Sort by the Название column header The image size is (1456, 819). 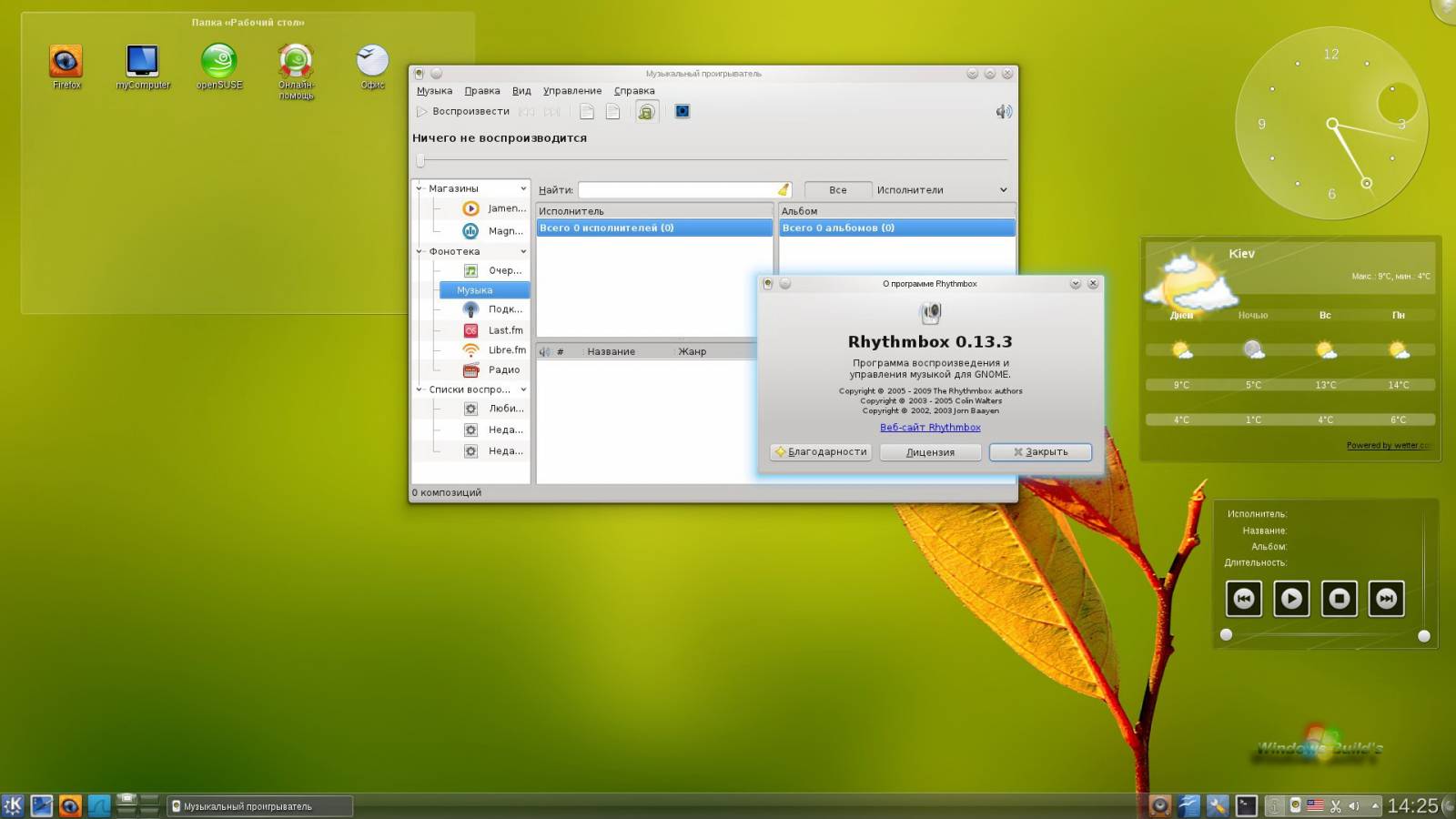tap(628, 351)
